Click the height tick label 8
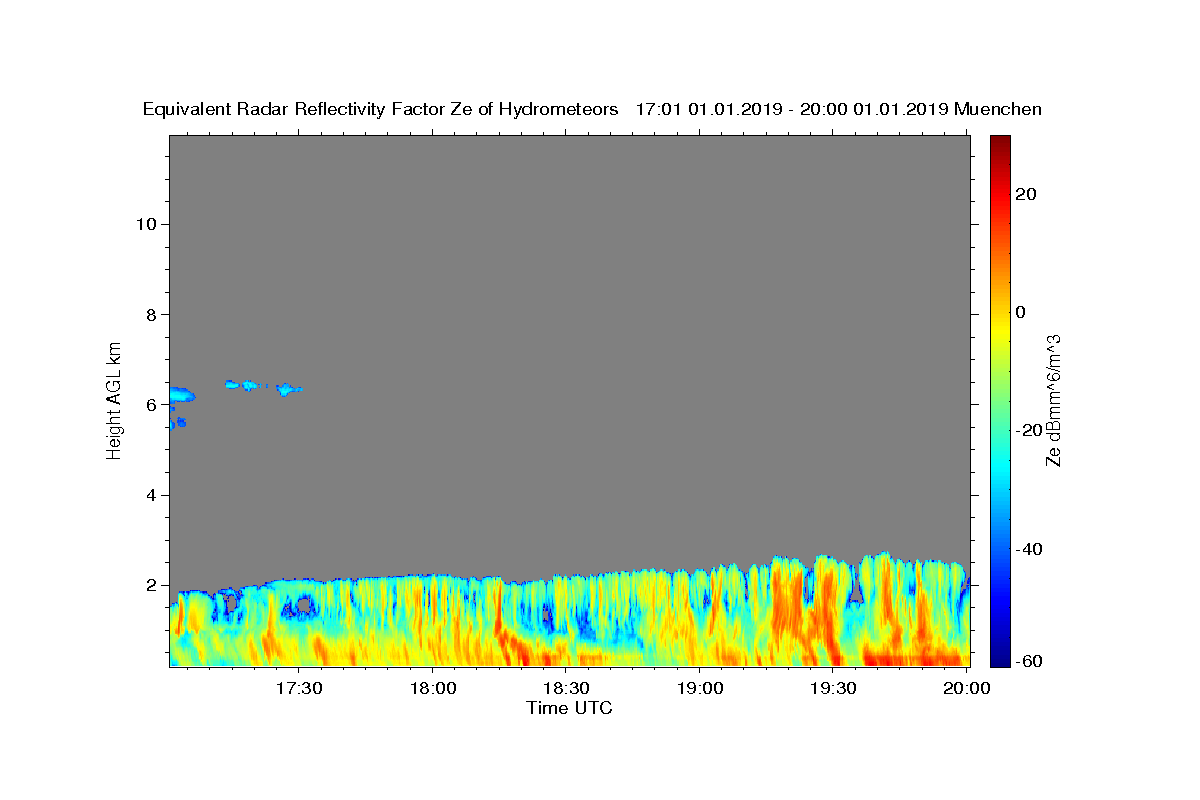This screenshot has width=1200, height=800. point(149,314)
